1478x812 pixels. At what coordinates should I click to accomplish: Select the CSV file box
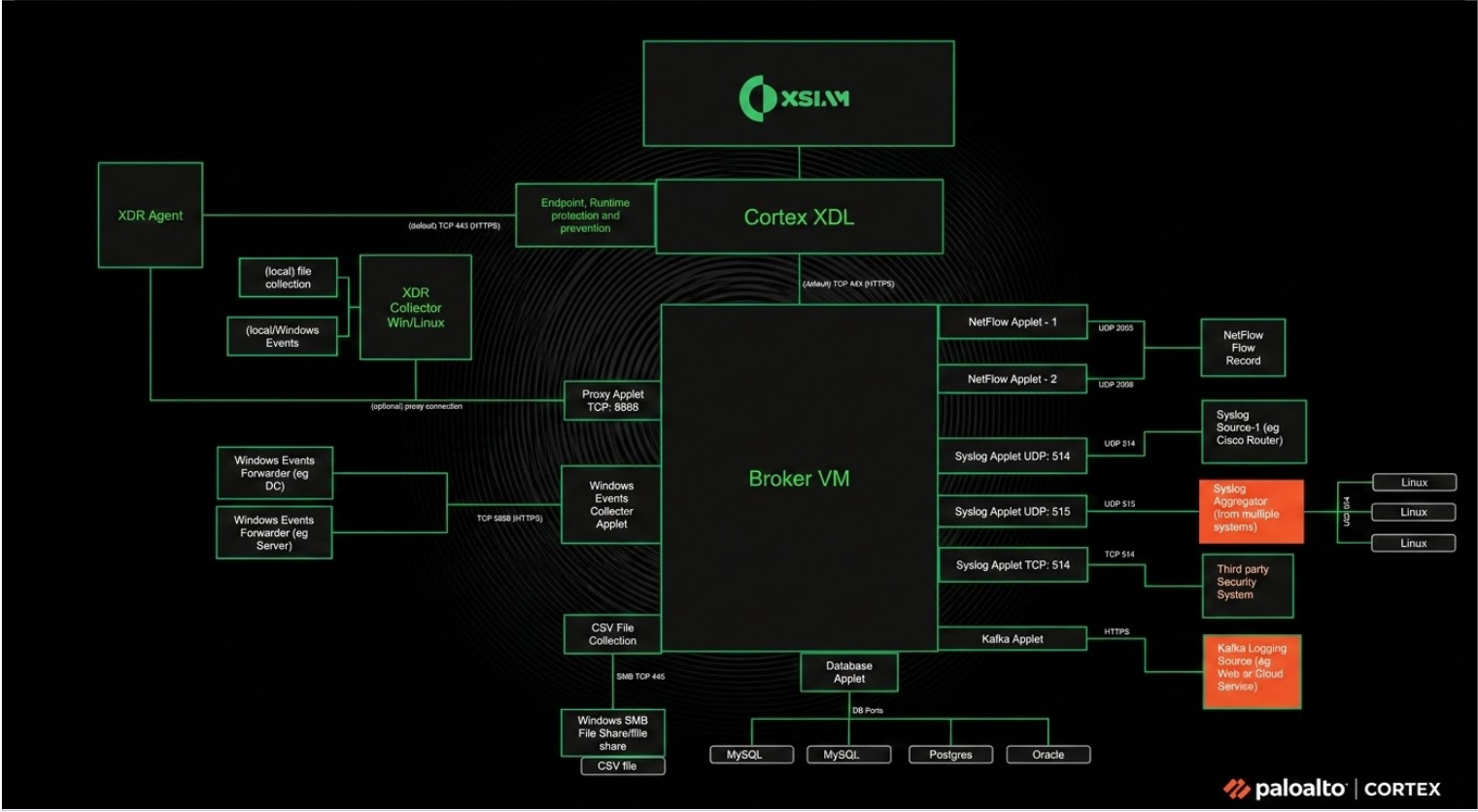(x=623, y=766)
